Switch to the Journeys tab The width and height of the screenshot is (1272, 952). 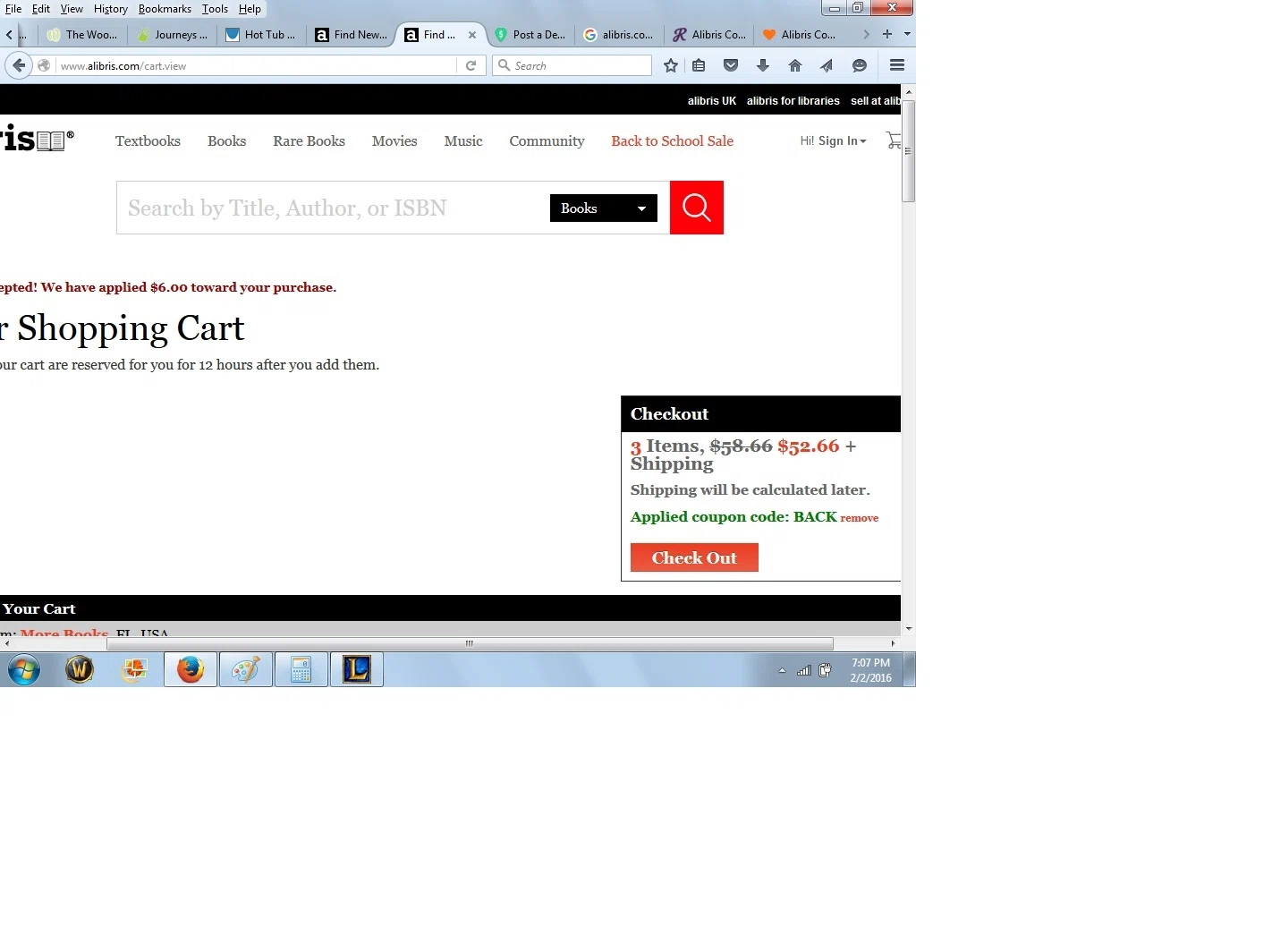pyautogui.click(x=172, y=35)
